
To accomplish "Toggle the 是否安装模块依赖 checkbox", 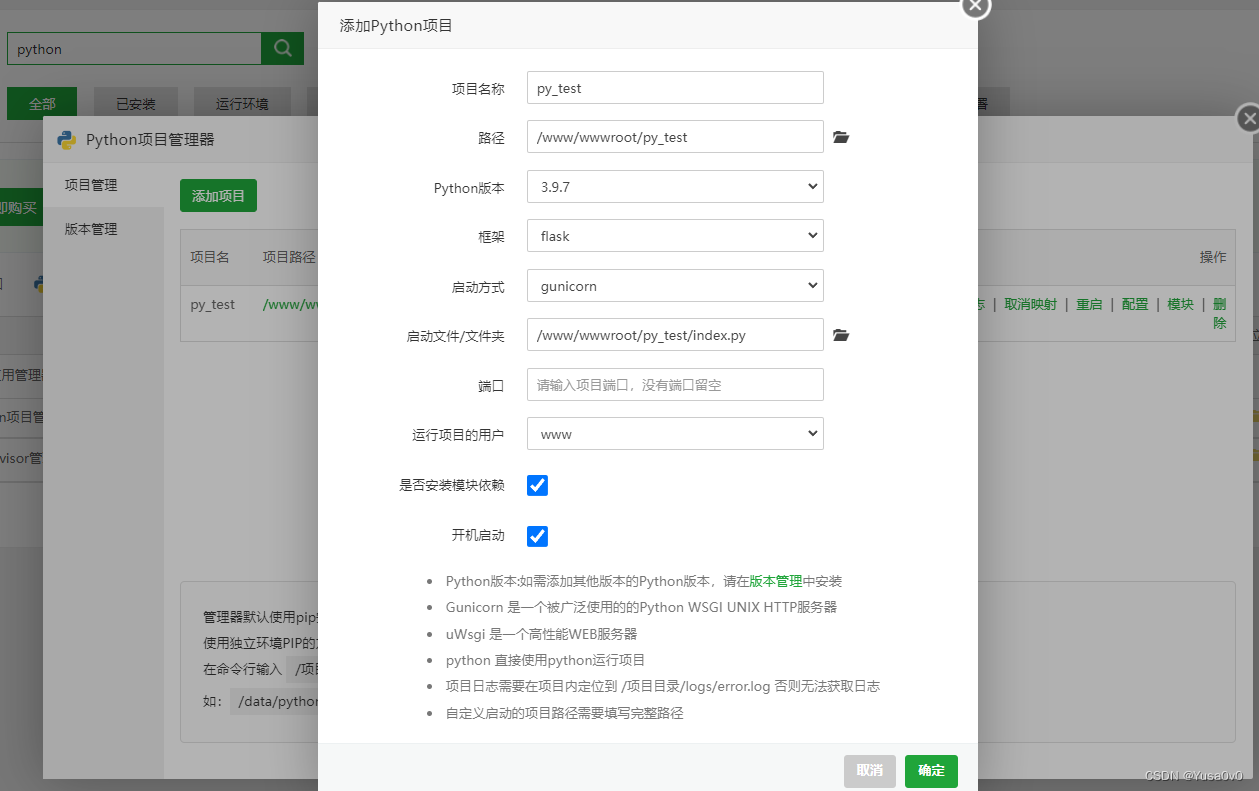I will (x=537, y=485).
